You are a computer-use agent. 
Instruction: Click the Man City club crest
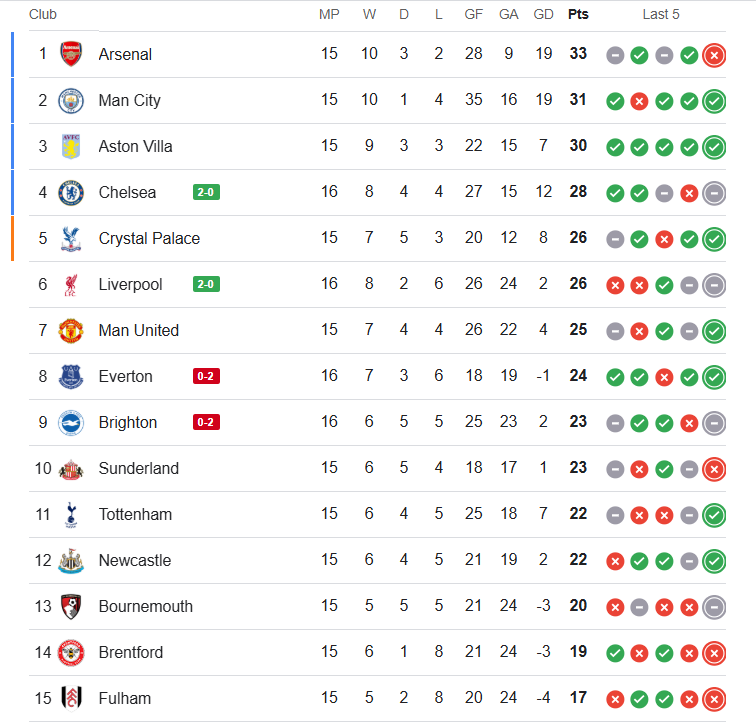tap(71, 100)
